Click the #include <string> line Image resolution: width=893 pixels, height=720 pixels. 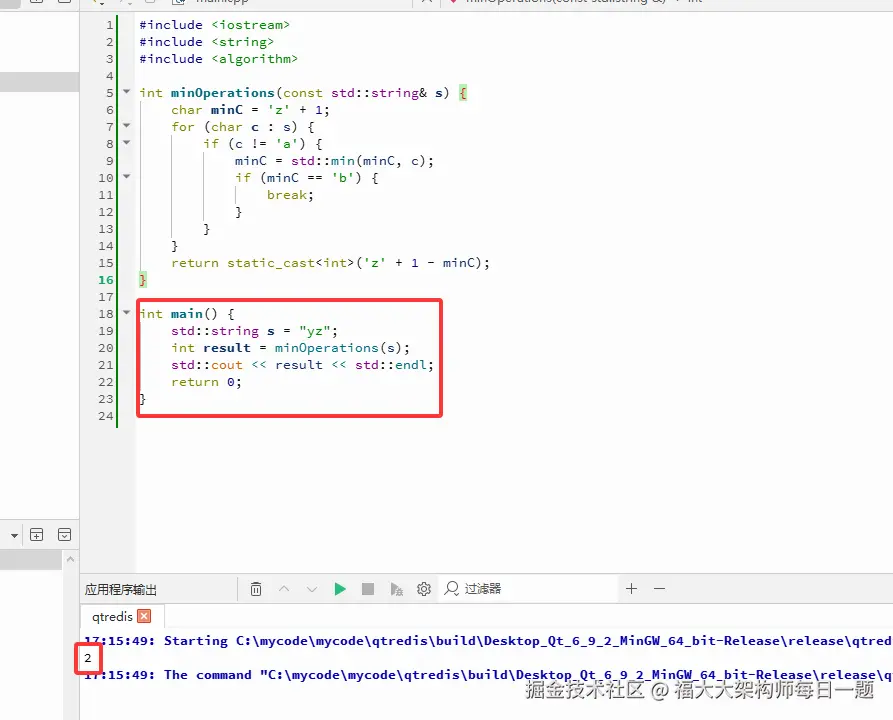coord(207,42)
